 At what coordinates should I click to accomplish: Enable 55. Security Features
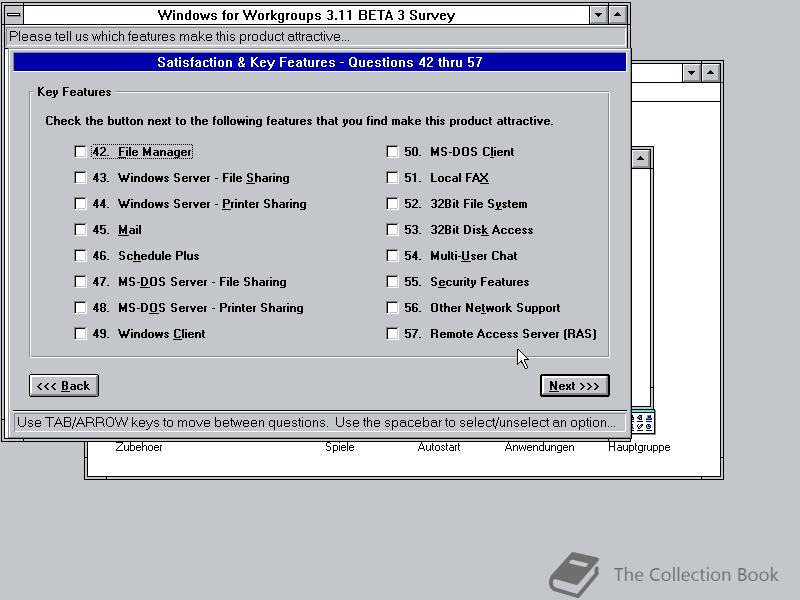pos(392,282)
